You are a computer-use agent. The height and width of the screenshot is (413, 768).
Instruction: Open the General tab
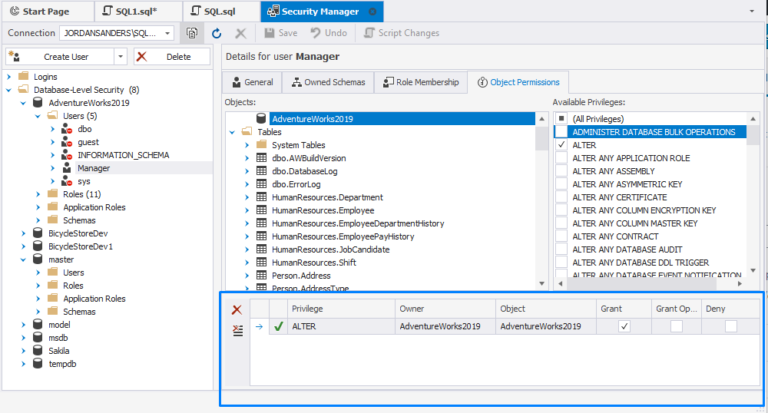tap(252, 82)
